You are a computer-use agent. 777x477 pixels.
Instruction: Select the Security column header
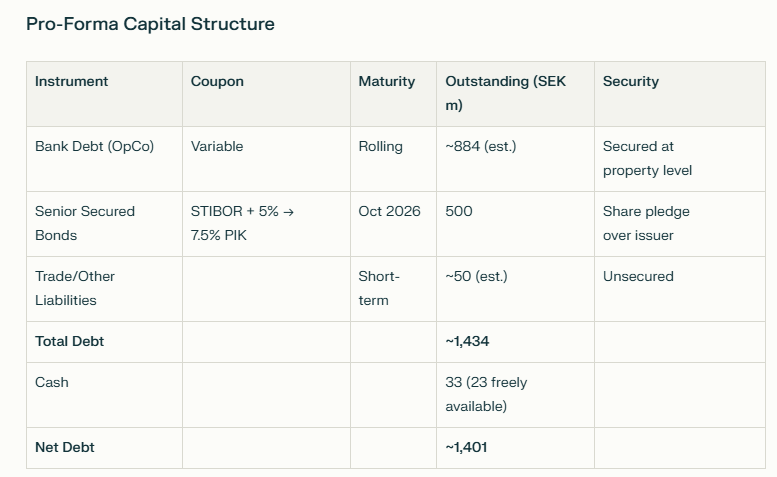click(x=630, y=81)
